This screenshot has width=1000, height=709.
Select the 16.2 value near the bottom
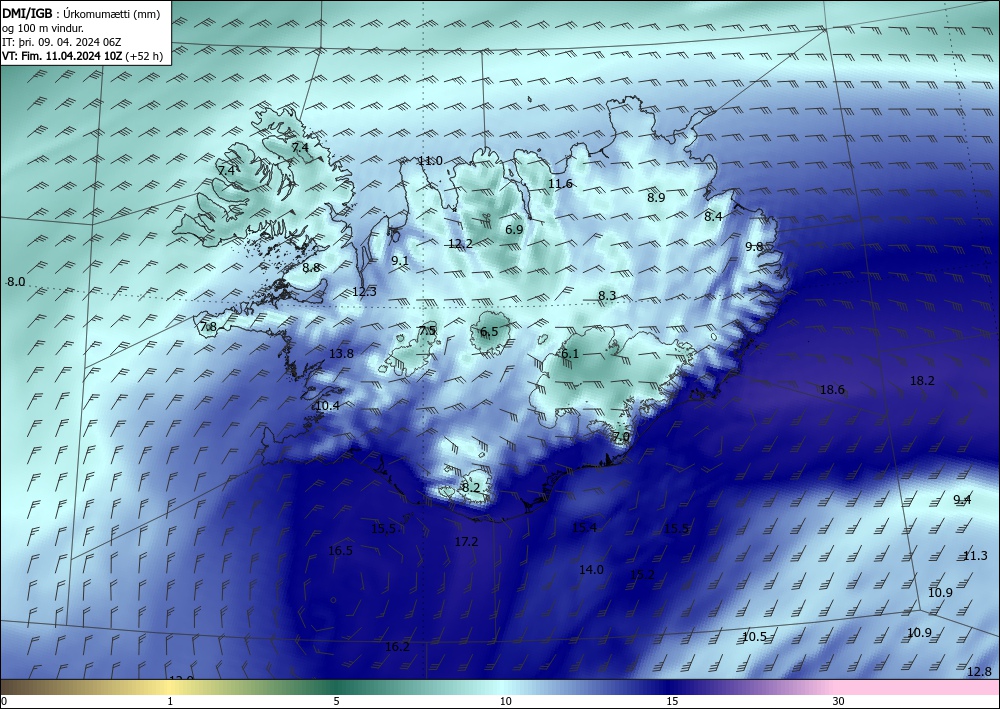[x=397, y=647]
